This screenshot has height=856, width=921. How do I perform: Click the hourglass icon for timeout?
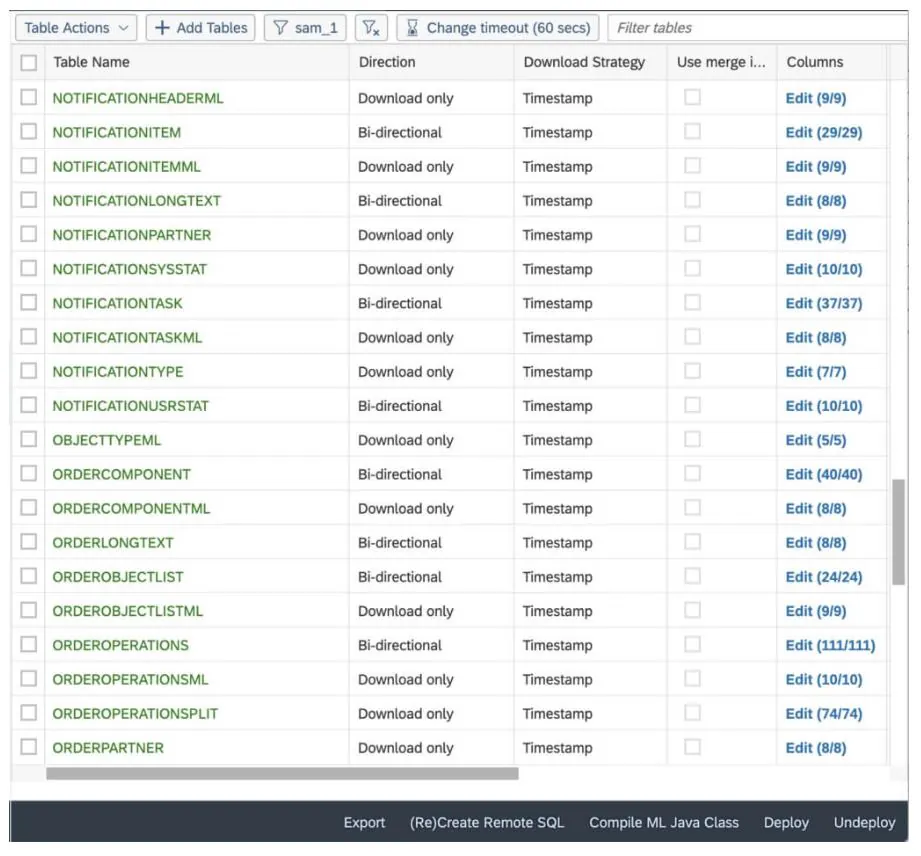(x=412, y=28)
